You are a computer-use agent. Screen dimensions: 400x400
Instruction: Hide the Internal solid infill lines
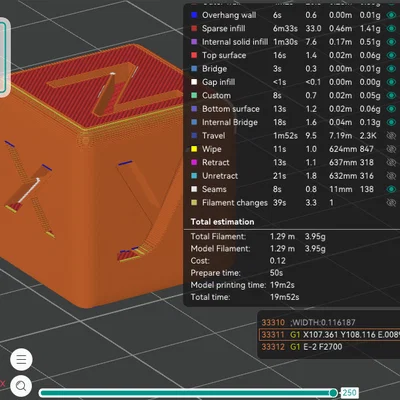(391, 42)
